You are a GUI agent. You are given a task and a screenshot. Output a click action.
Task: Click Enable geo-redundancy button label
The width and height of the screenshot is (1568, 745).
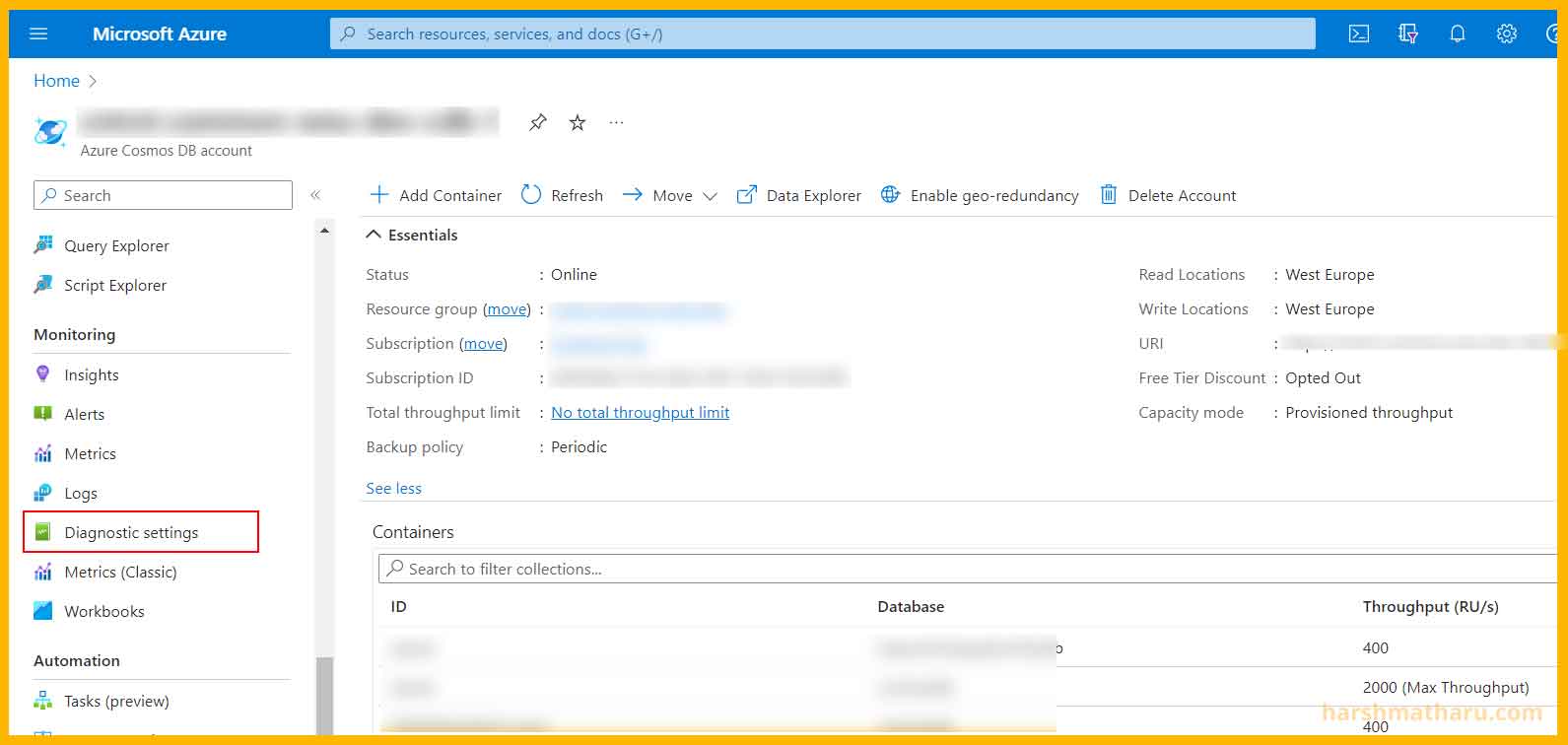click(994, 195)
